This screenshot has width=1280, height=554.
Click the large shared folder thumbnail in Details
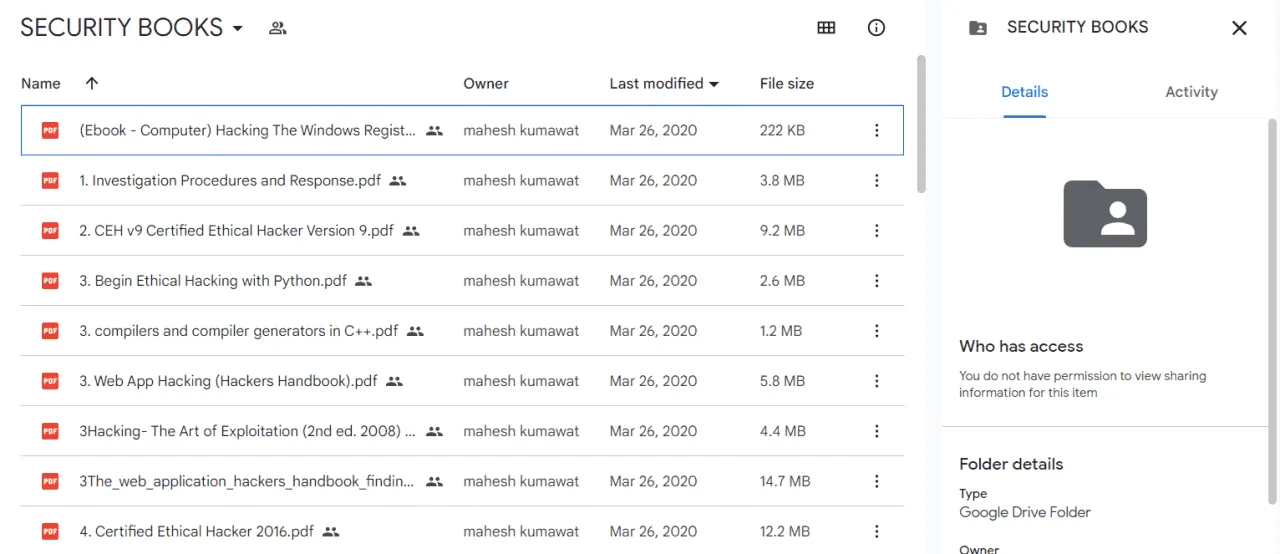click(x=1105, y=213)
